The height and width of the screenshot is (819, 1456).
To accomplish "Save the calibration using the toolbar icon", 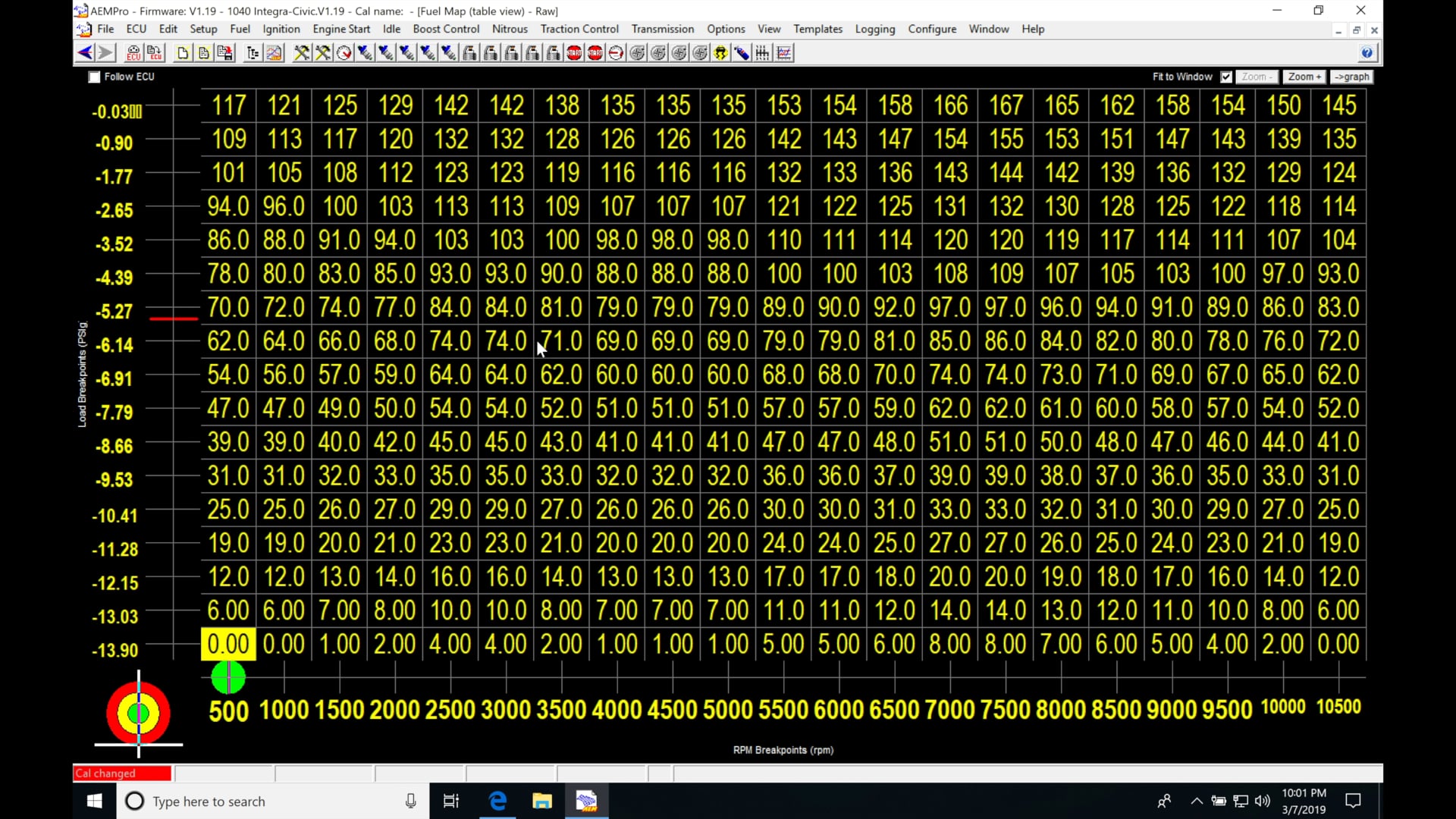I will pyautogui.click(x=225, y=53).
